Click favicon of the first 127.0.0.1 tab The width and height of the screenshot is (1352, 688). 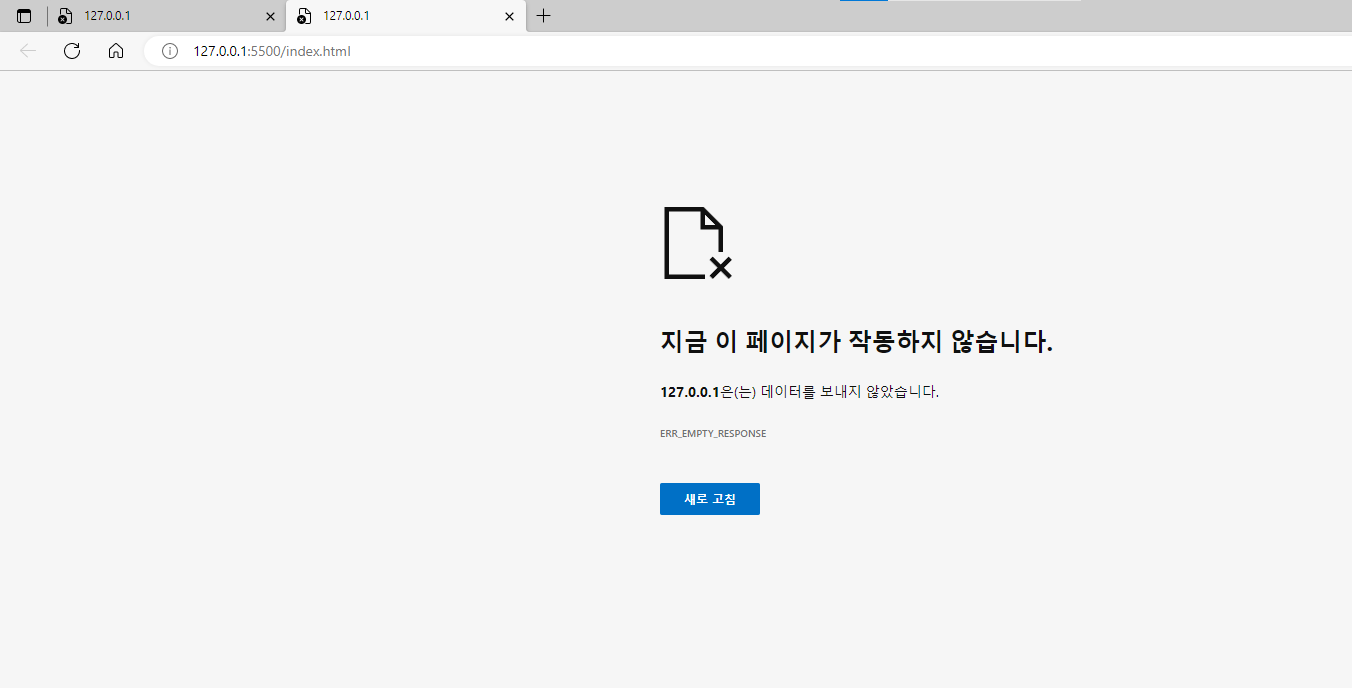point(65,16)
